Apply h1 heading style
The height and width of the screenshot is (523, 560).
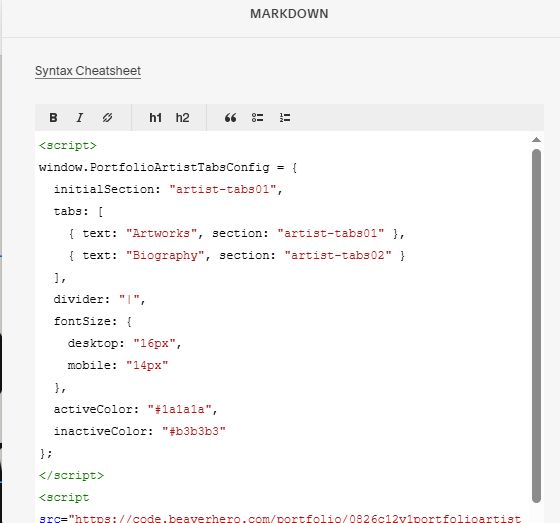click(155, 118)
